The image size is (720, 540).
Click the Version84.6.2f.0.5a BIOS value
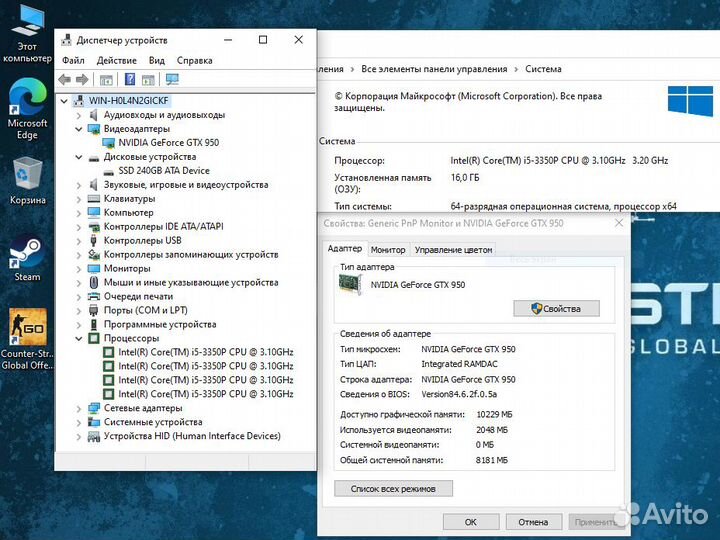click(x=459, y=394)
